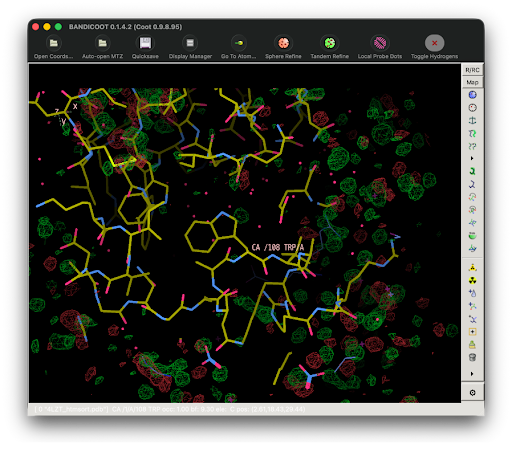The image size is (512, 452).
Task: Click the Clear Pending Picks broom icon
Action: coord(472,344)
